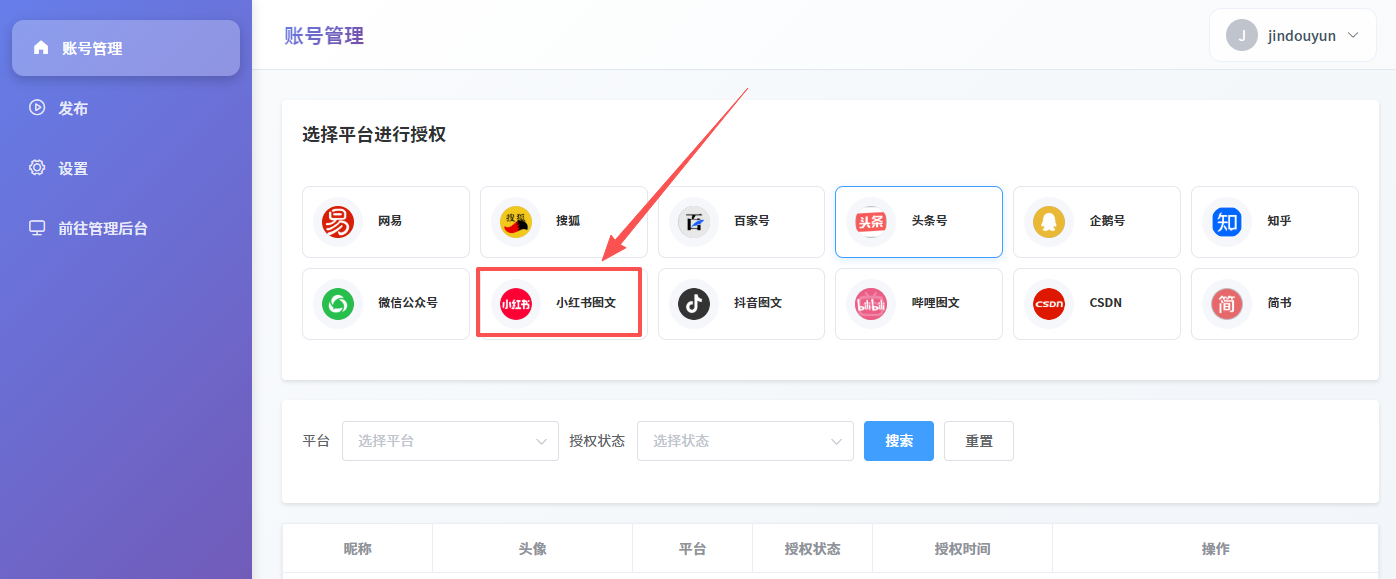Choose the Jianshu (简书) icon
Screen dimensions: 1396x579
pyautogui.click(x=1227, y=303)
